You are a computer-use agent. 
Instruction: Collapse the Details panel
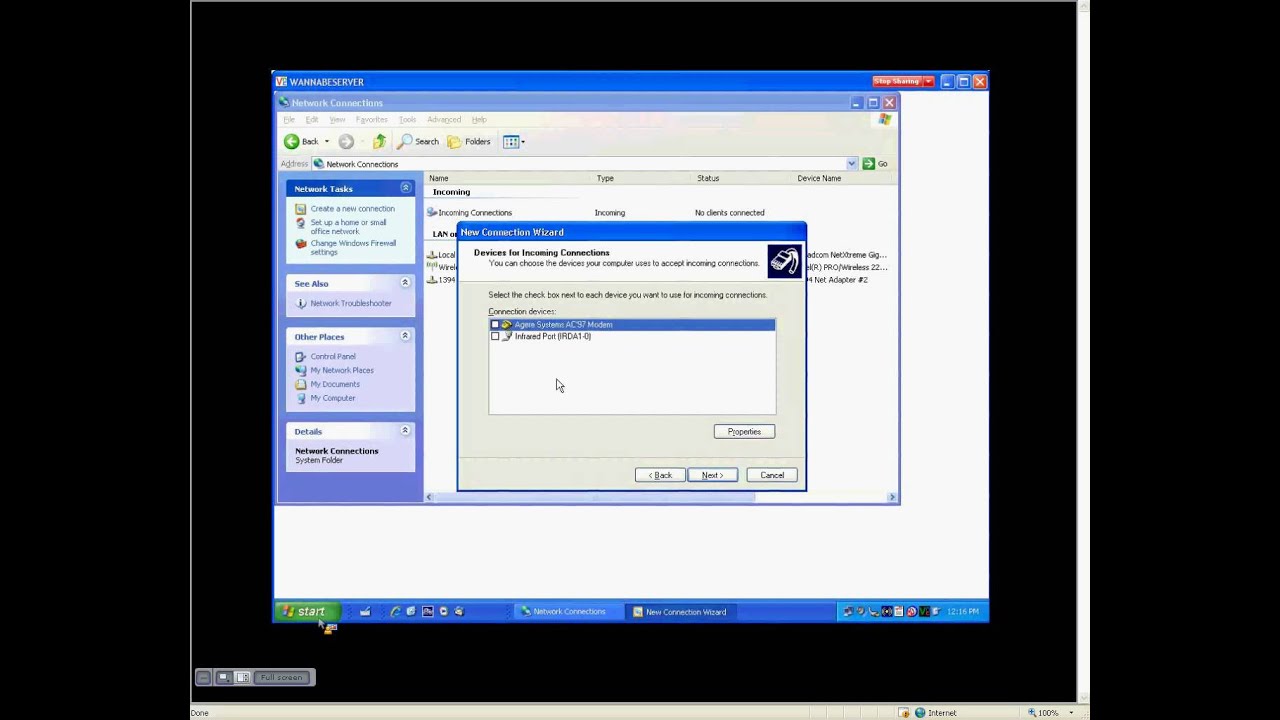pyautogui.click(x=405, y=431)
